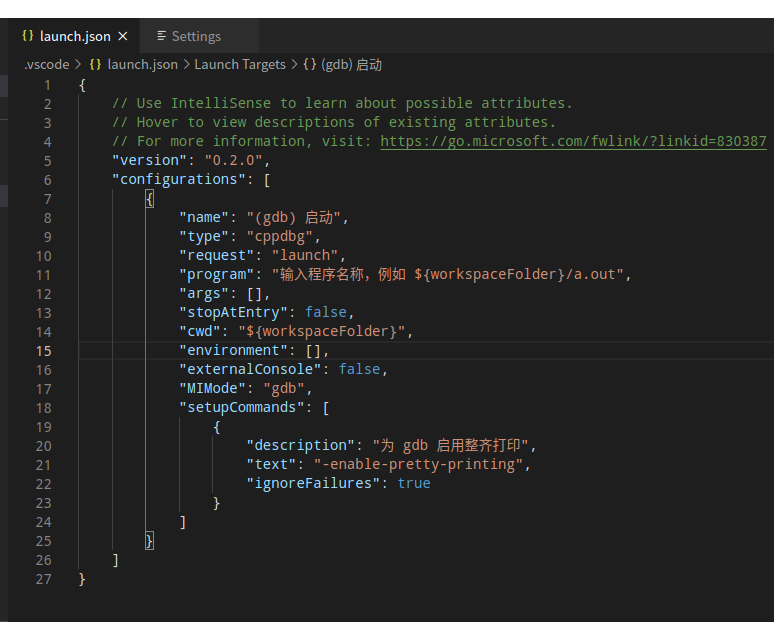The height and width of the screenshot is (622, 774).
Task: Click the "gdb" MIMode value
Action: pyautogui.click(x=284, y=389)
